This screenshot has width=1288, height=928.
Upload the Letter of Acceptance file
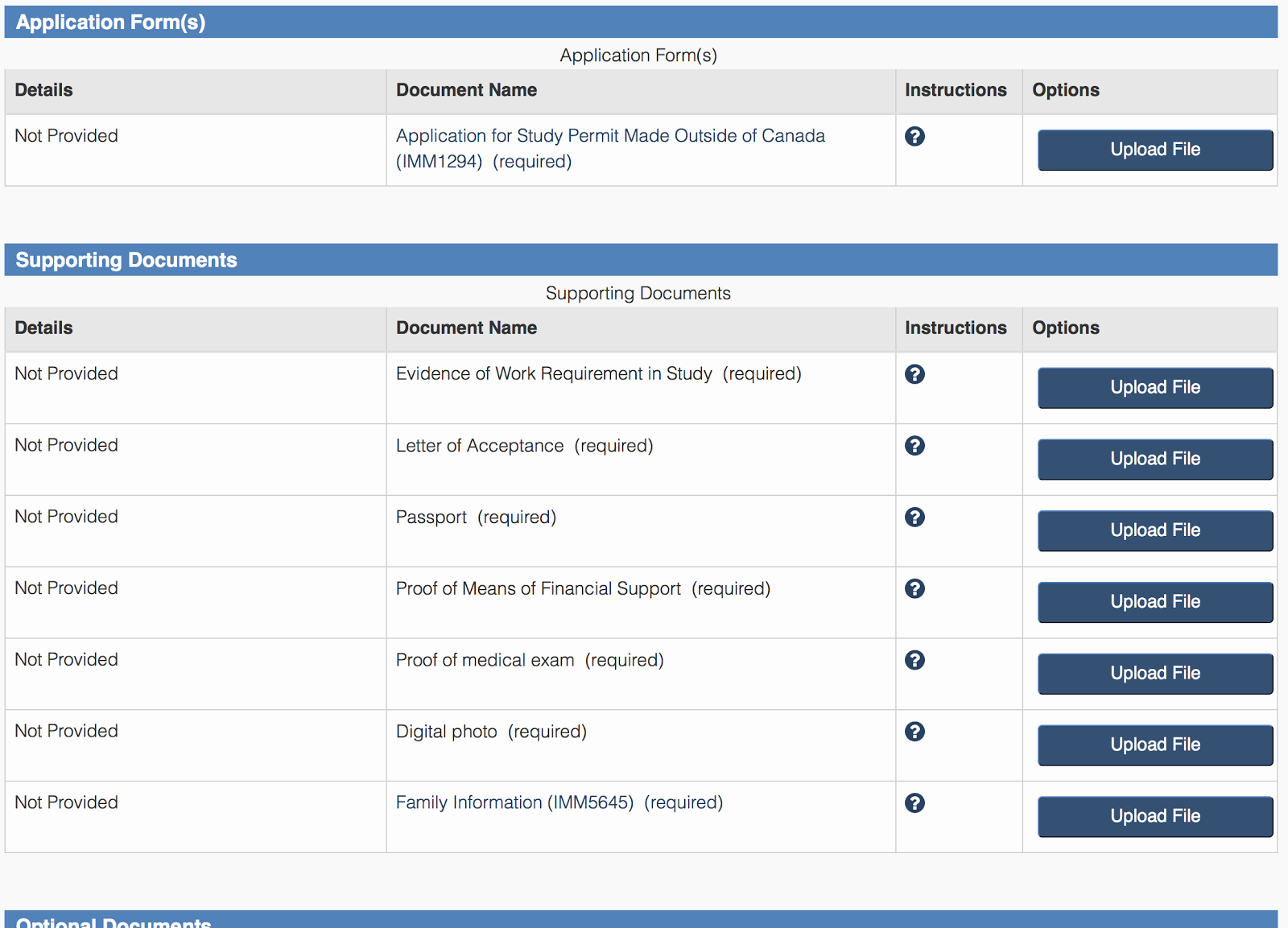point(1155,459)
